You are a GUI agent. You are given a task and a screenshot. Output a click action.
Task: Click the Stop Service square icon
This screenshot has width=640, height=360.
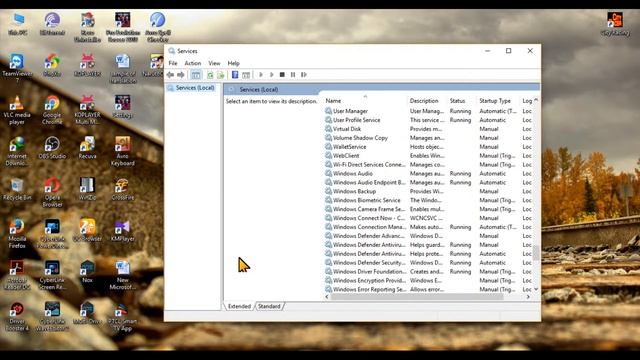point(282,75)
